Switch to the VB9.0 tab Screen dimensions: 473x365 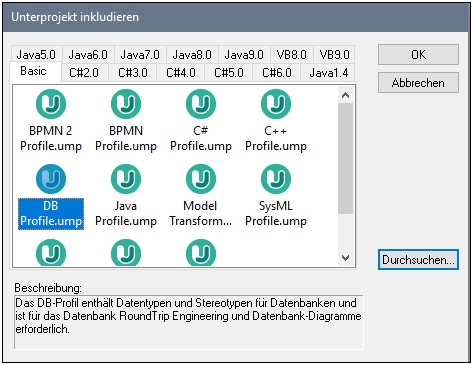click(x=334, y=55)
